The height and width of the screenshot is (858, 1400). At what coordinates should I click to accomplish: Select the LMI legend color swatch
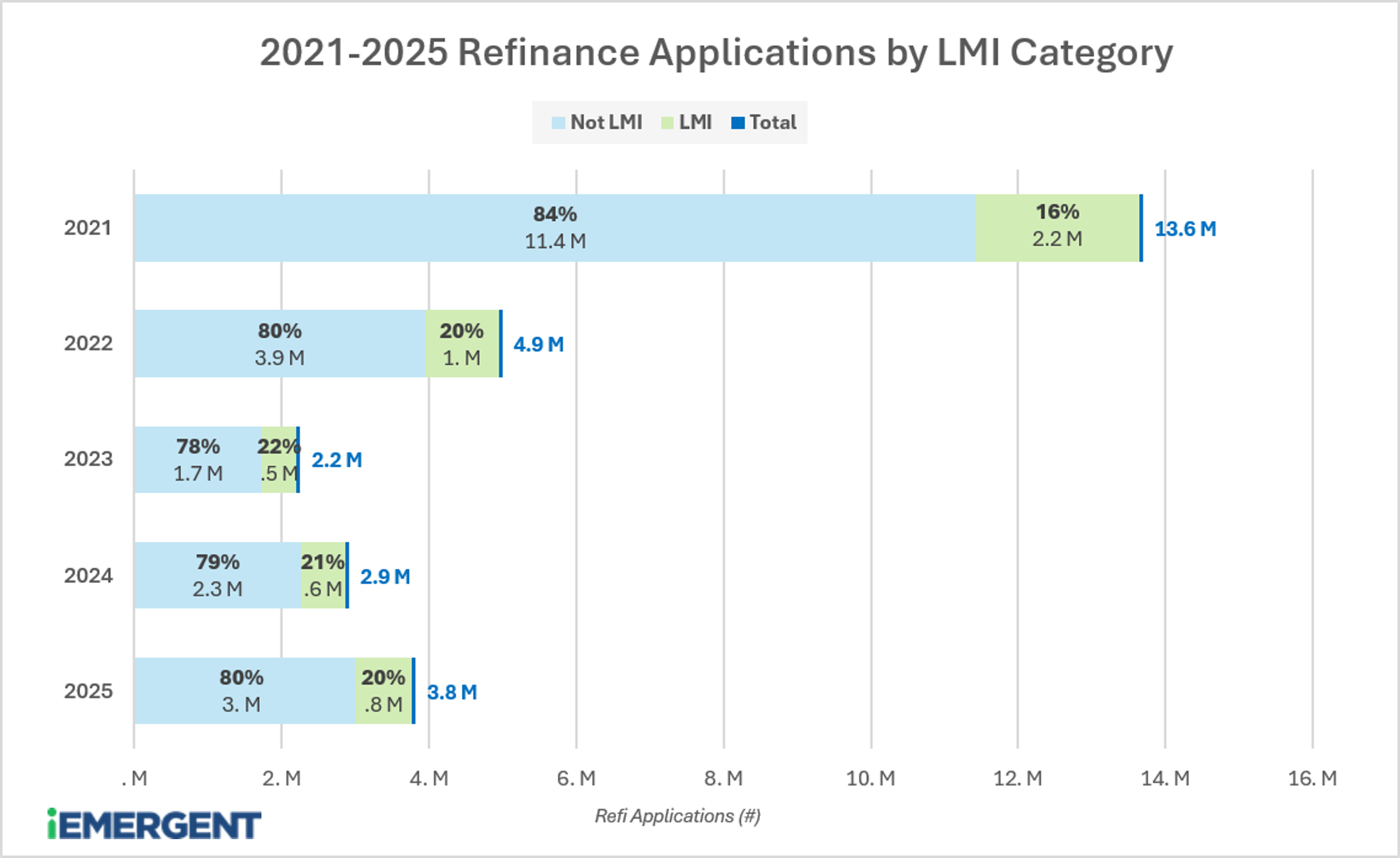coord(667,123)
